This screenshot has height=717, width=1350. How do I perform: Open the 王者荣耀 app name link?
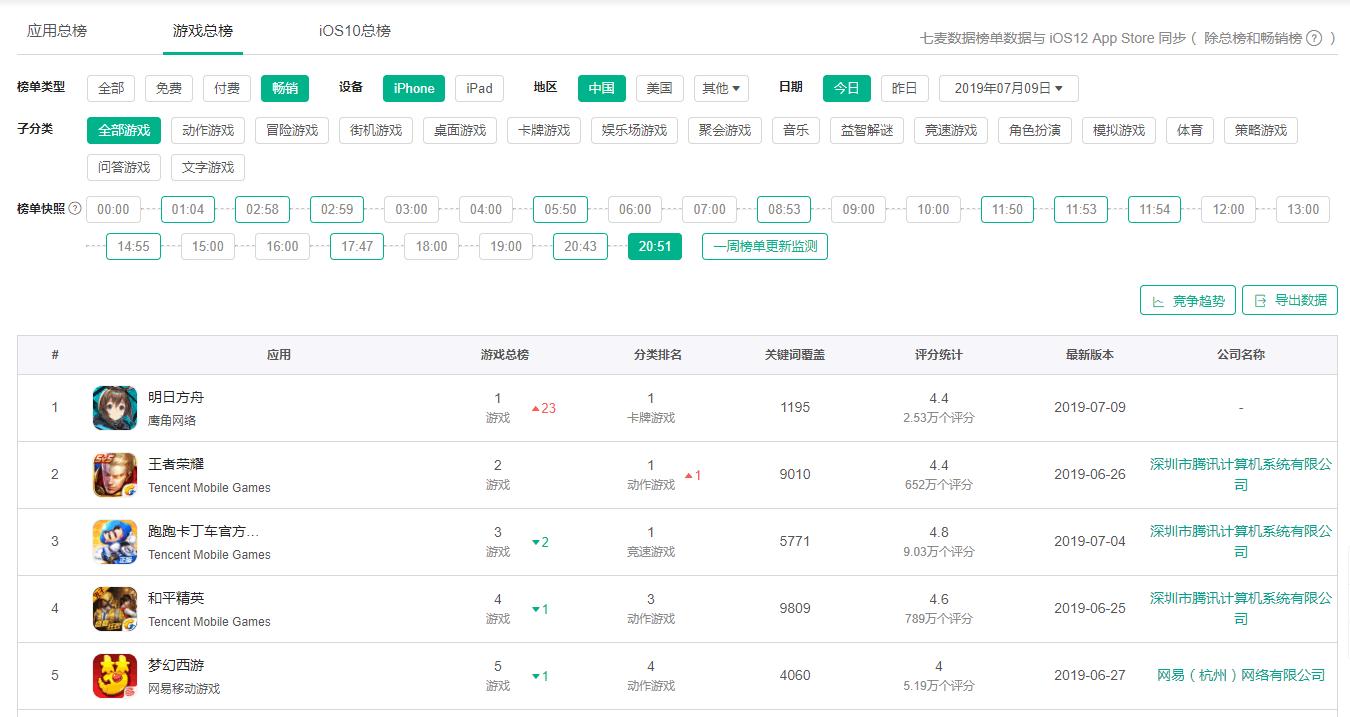[176, 464]
